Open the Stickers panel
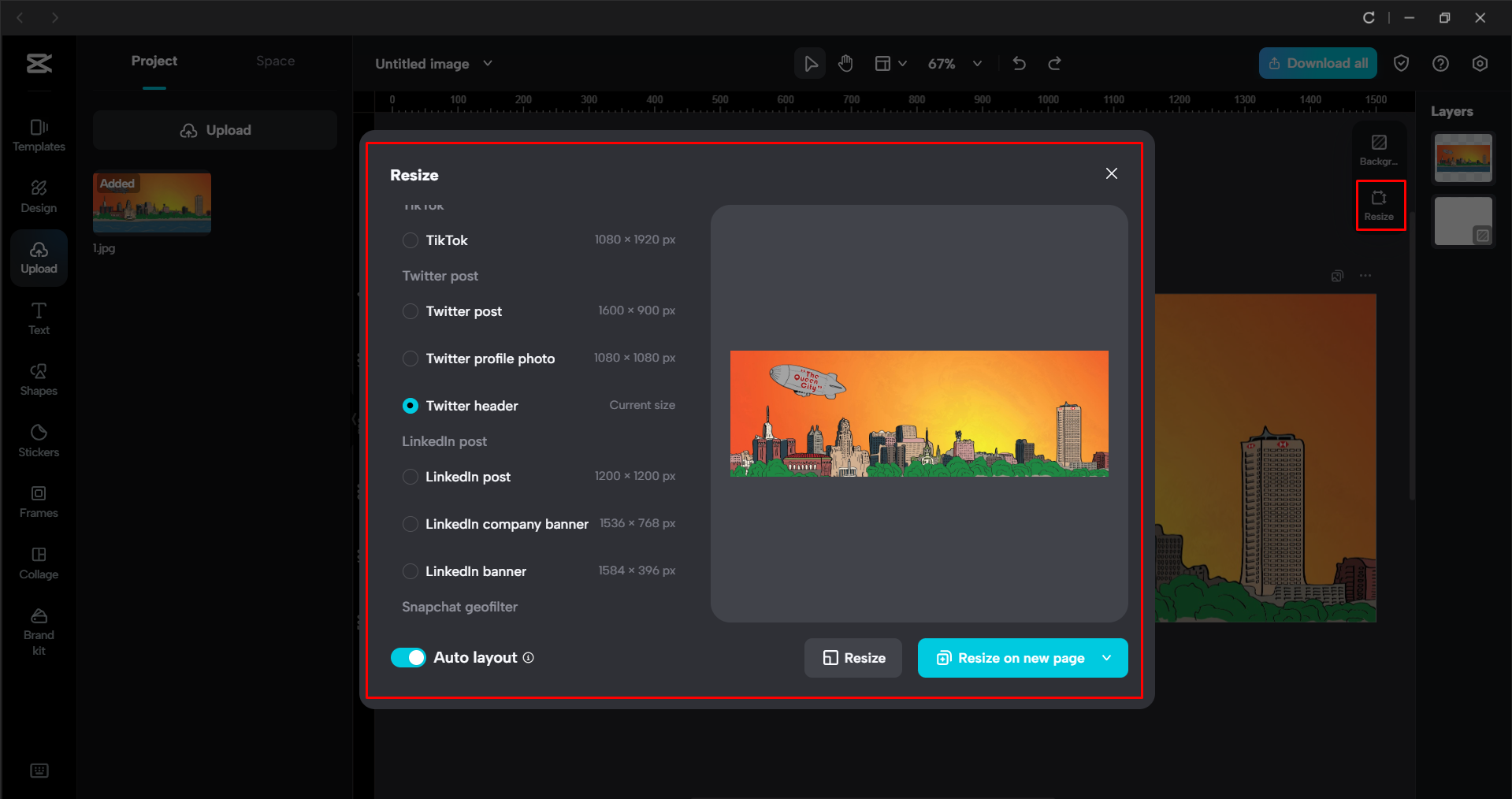This screenshot has width=1512, height=799. 38,440
